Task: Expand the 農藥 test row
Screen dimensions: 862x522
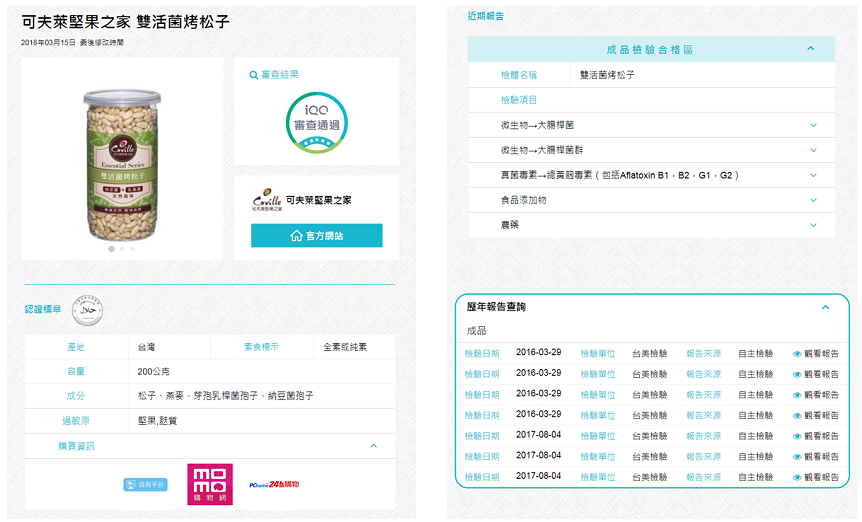Action: 813,225
